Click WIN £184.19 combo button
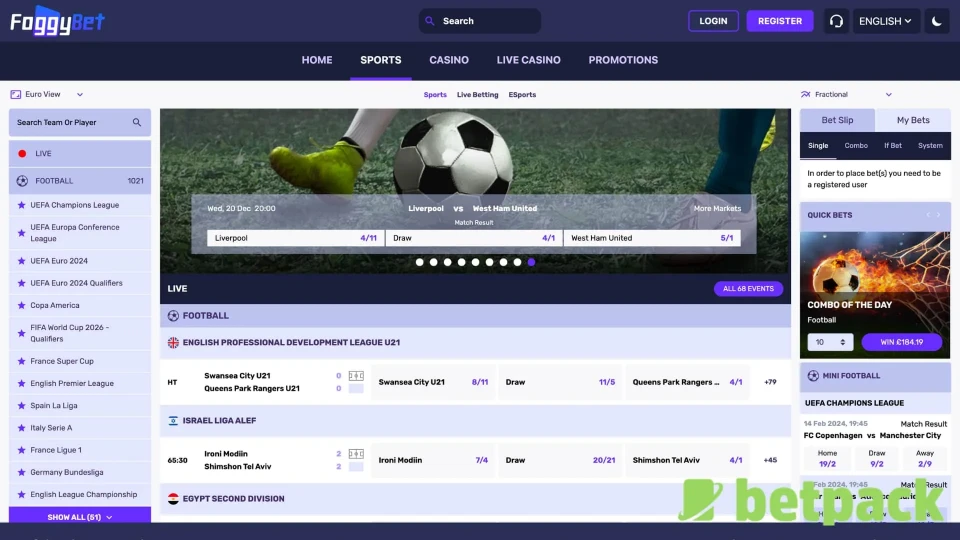 [x=901, y=342]
